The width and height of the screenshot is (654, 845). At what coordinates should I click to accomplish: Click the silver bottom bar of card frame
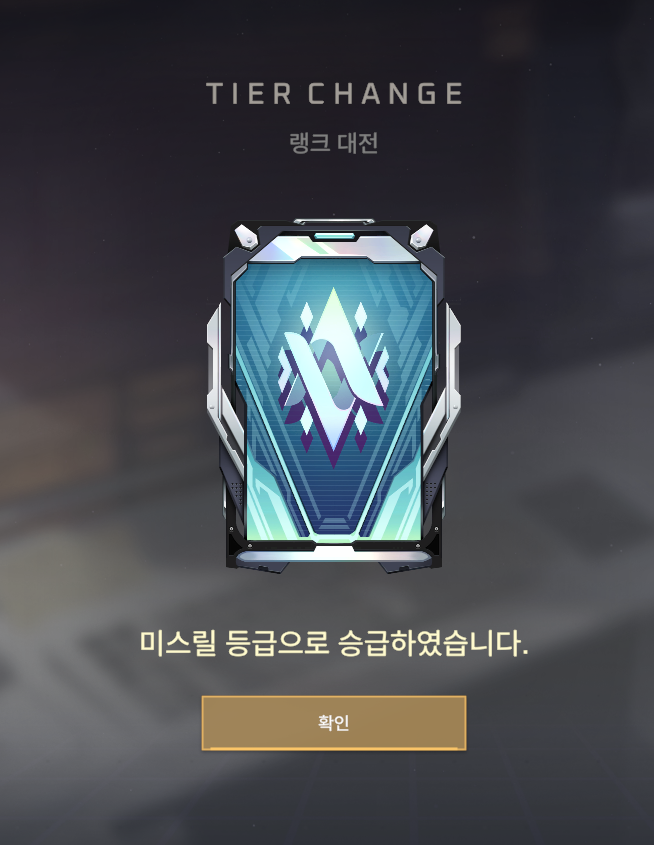[333, 556]
